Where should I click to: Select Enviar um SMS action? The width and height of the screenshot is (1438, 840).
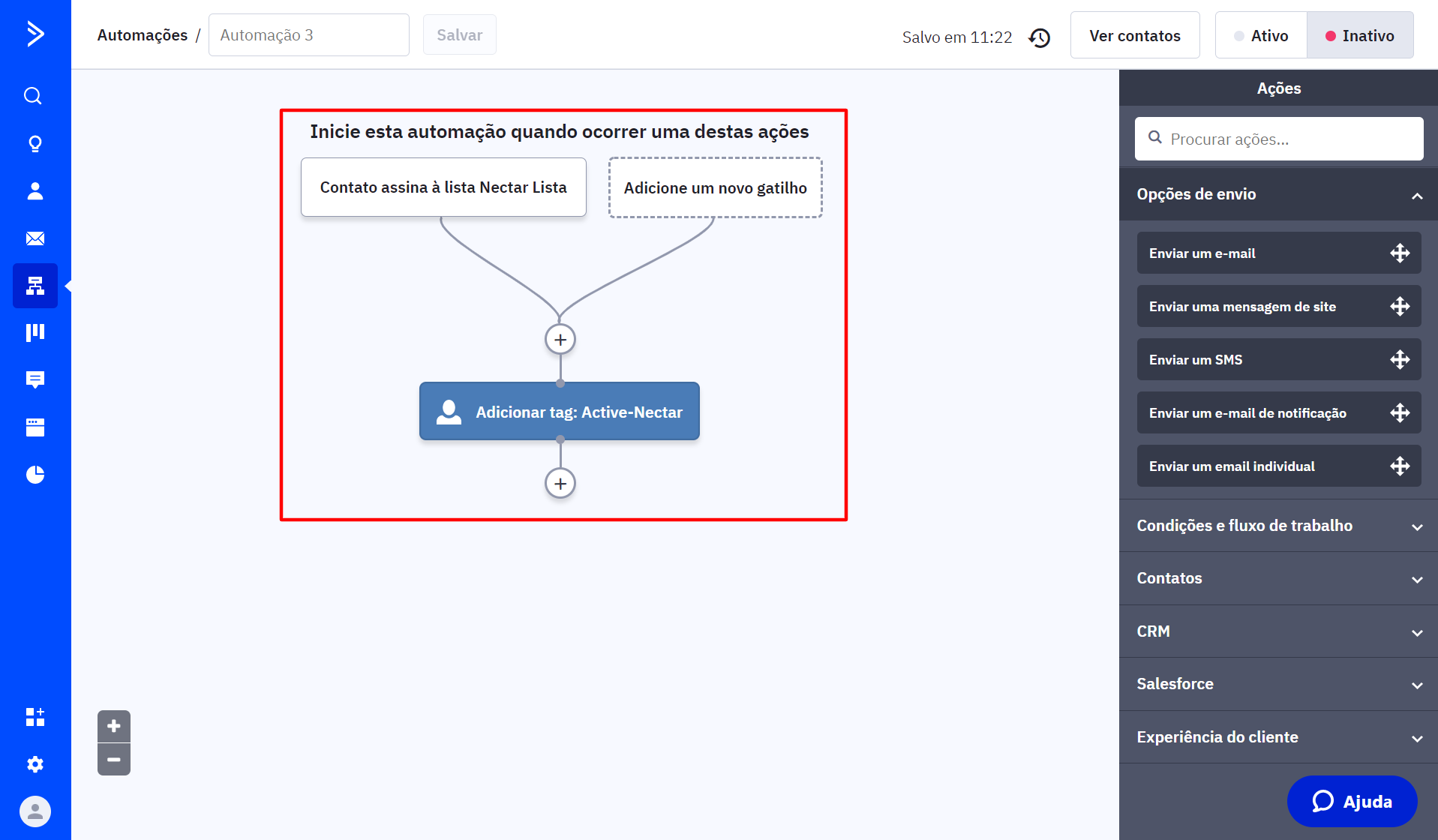point(1279,360)
